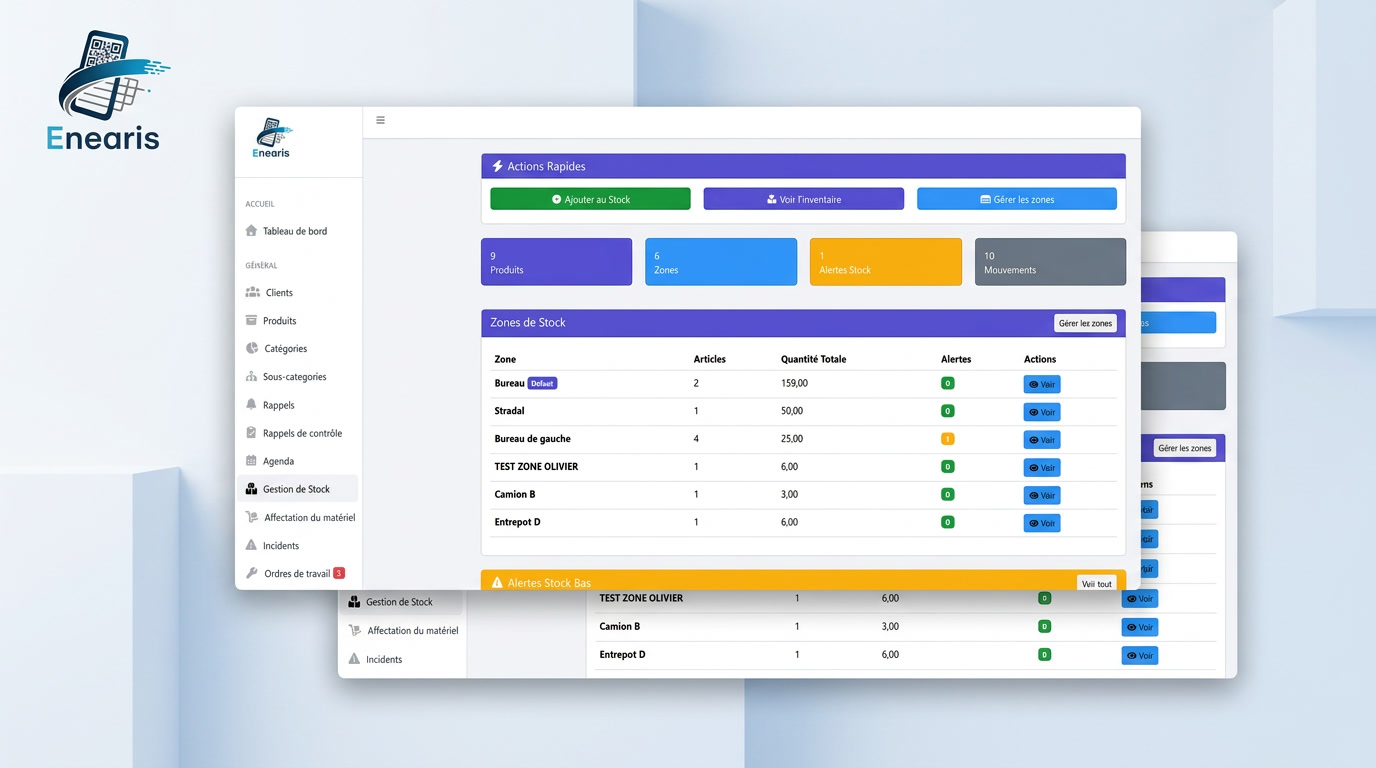Click the Sous-categories hierarchy icon
1376x768 pixels.
[x=252, y=377]
